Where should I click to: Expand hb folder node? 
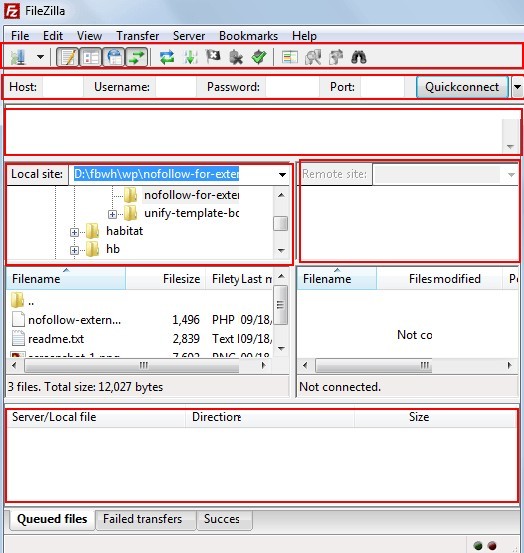74,250
